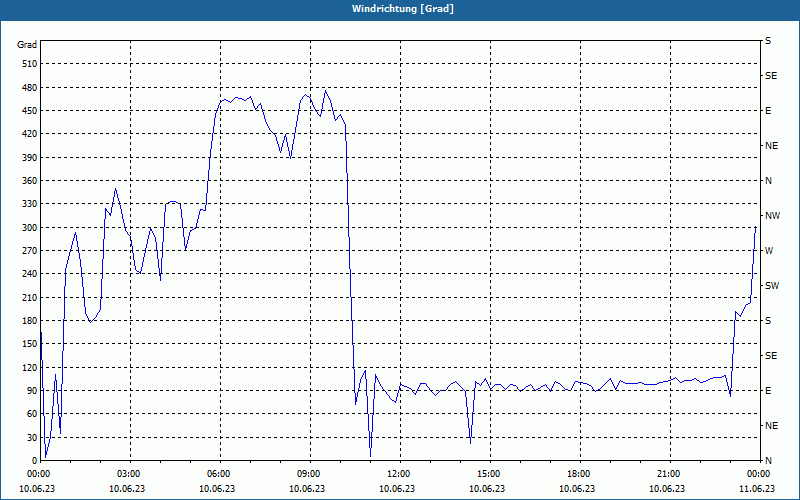Select the 10.06.23 date under 18:00
The image size is (800, 500).
(577, 489)
